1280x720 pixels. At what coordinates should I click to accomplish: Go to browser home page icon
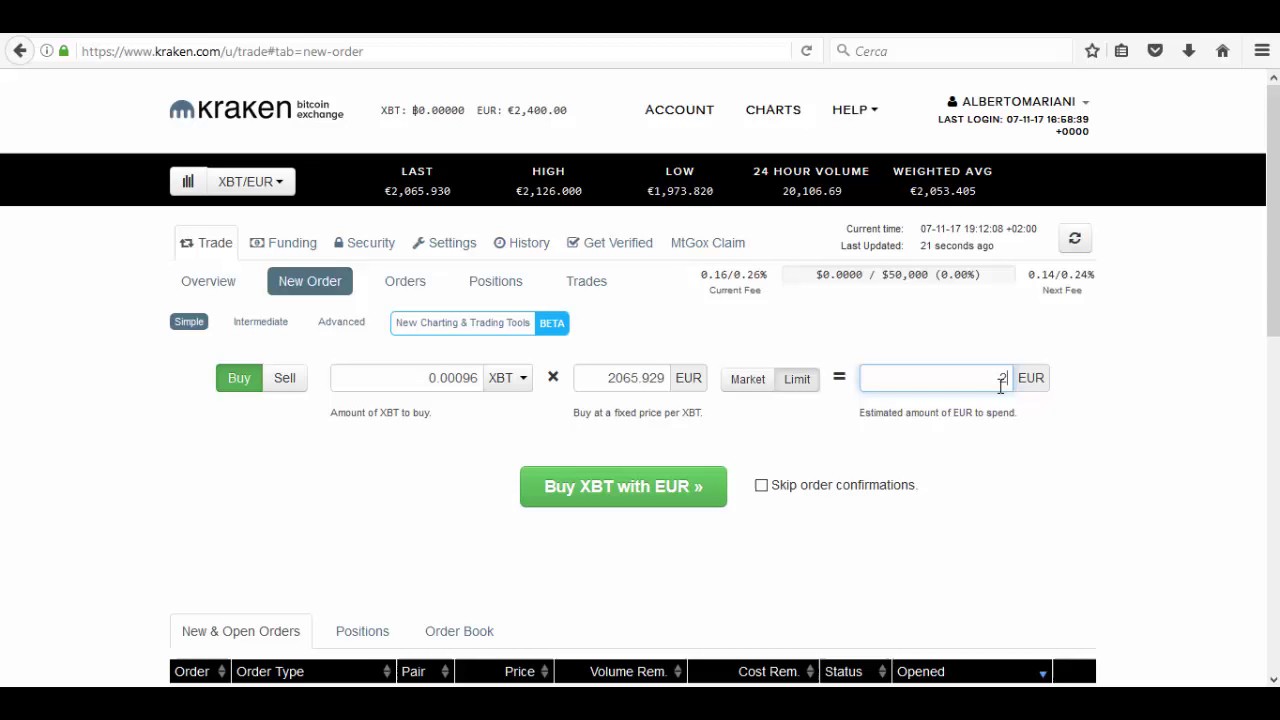(x=1222, y=51)
